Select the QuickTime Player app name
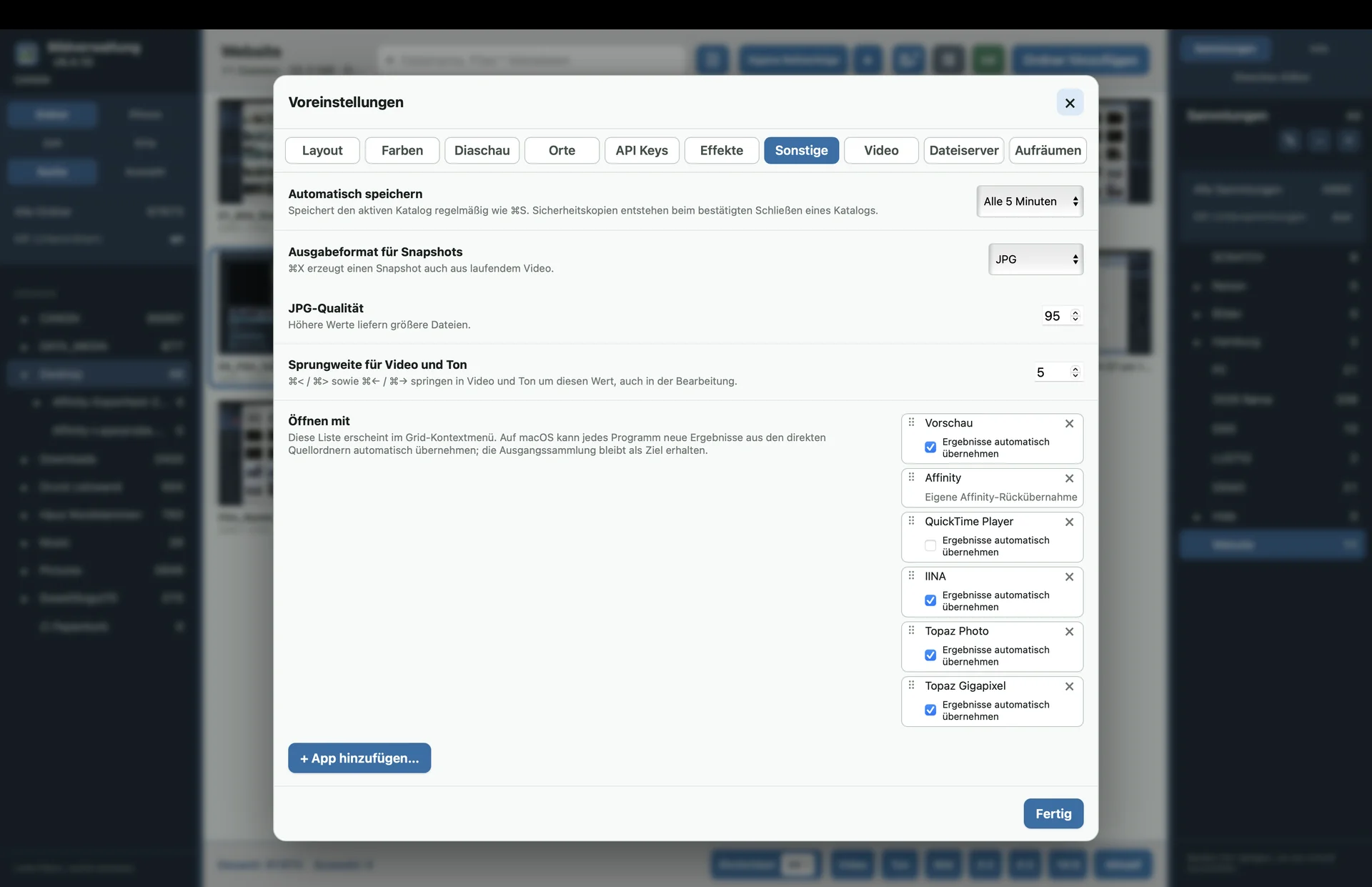Screen dimensions: 1372x887 coord(969,521)
